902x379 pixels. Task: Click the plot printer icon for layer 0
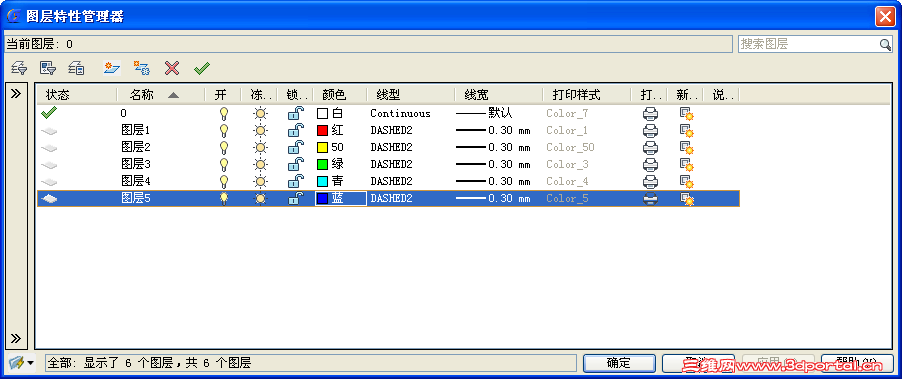click(650, 114)
